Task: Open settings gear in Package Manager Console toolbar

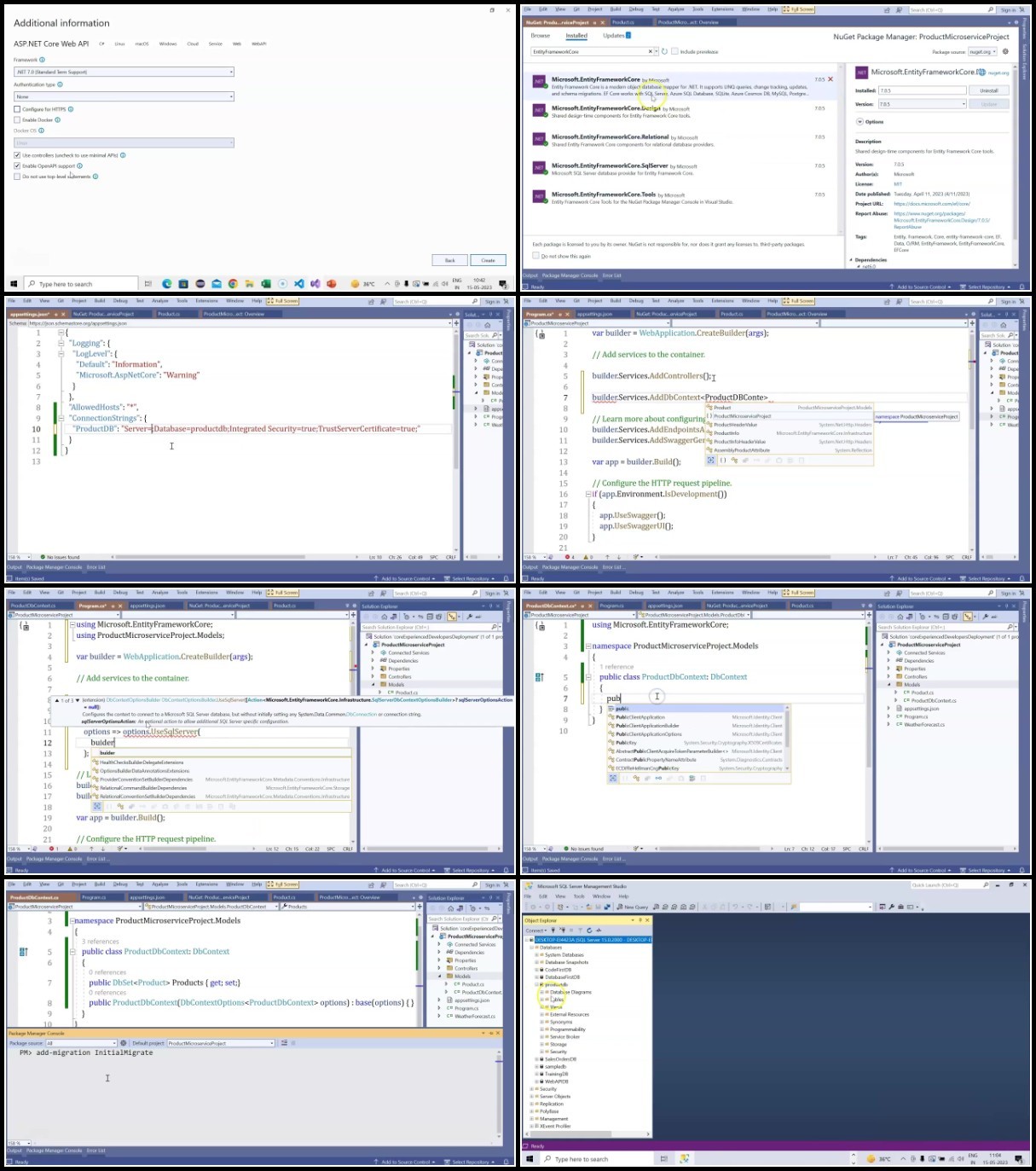Action: tap(124, 1043)
